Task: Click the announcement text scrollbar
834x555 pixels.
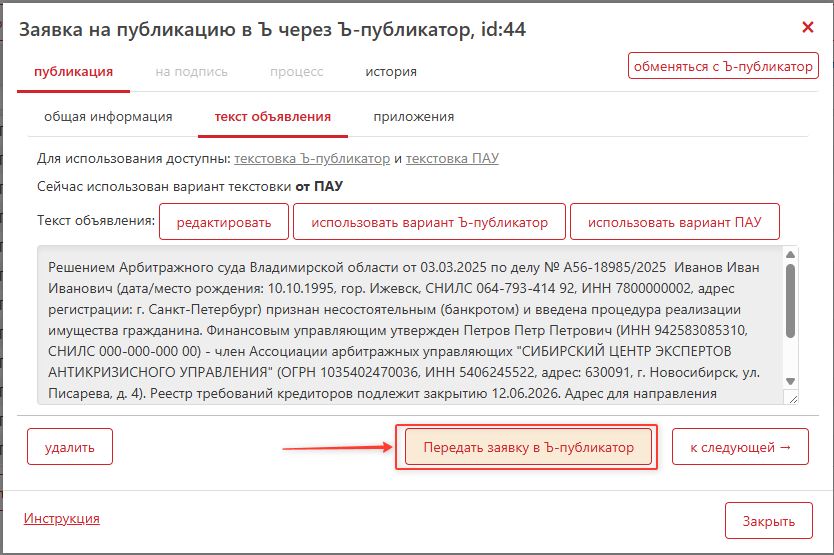Action: 791,300
